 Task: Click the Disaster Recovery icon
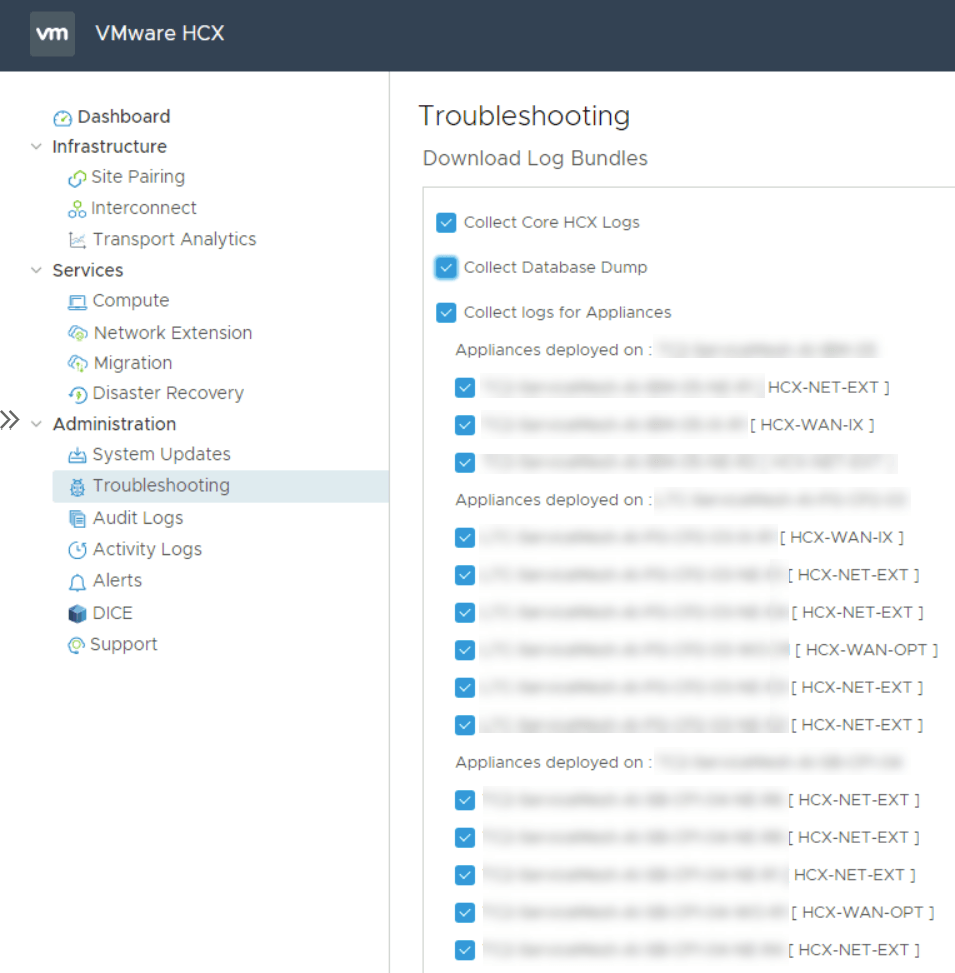pyautogui.click(x=78, y=394)
